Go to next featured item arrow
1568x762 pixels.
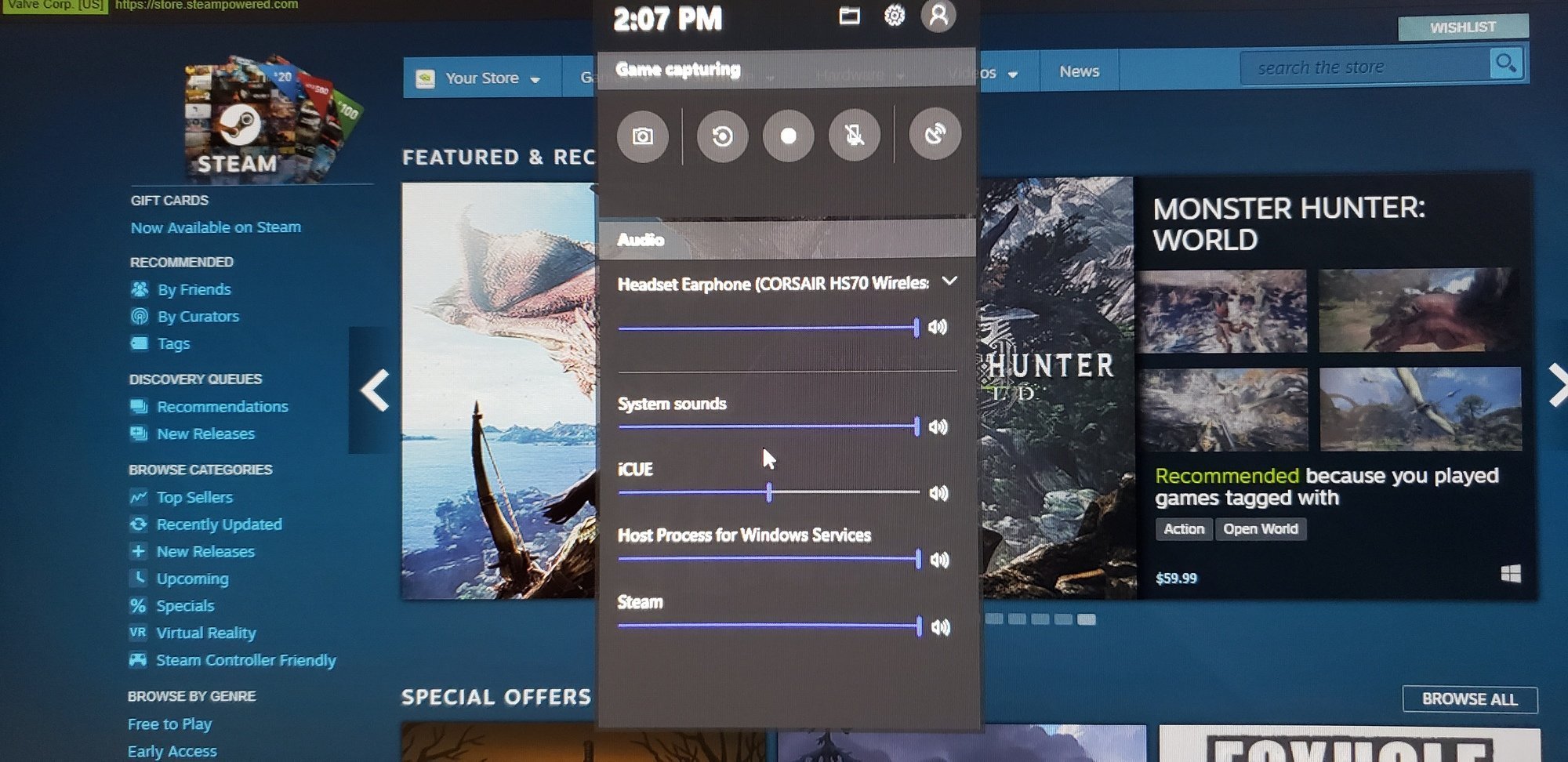click(x=1557, y=385)
